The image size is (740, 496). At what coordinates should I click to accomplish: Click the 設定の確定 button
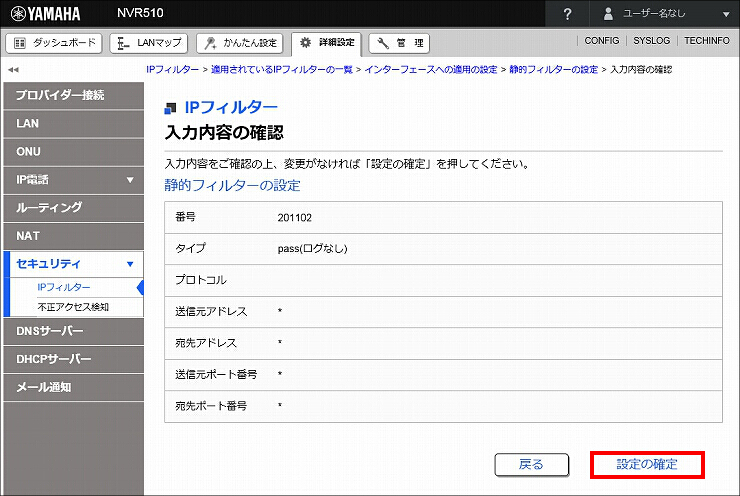647,465
